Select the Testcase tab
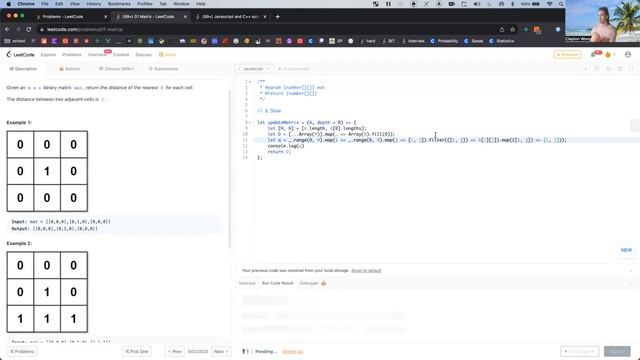This screenshot has width=640, height=360. [x=247, y=283]
